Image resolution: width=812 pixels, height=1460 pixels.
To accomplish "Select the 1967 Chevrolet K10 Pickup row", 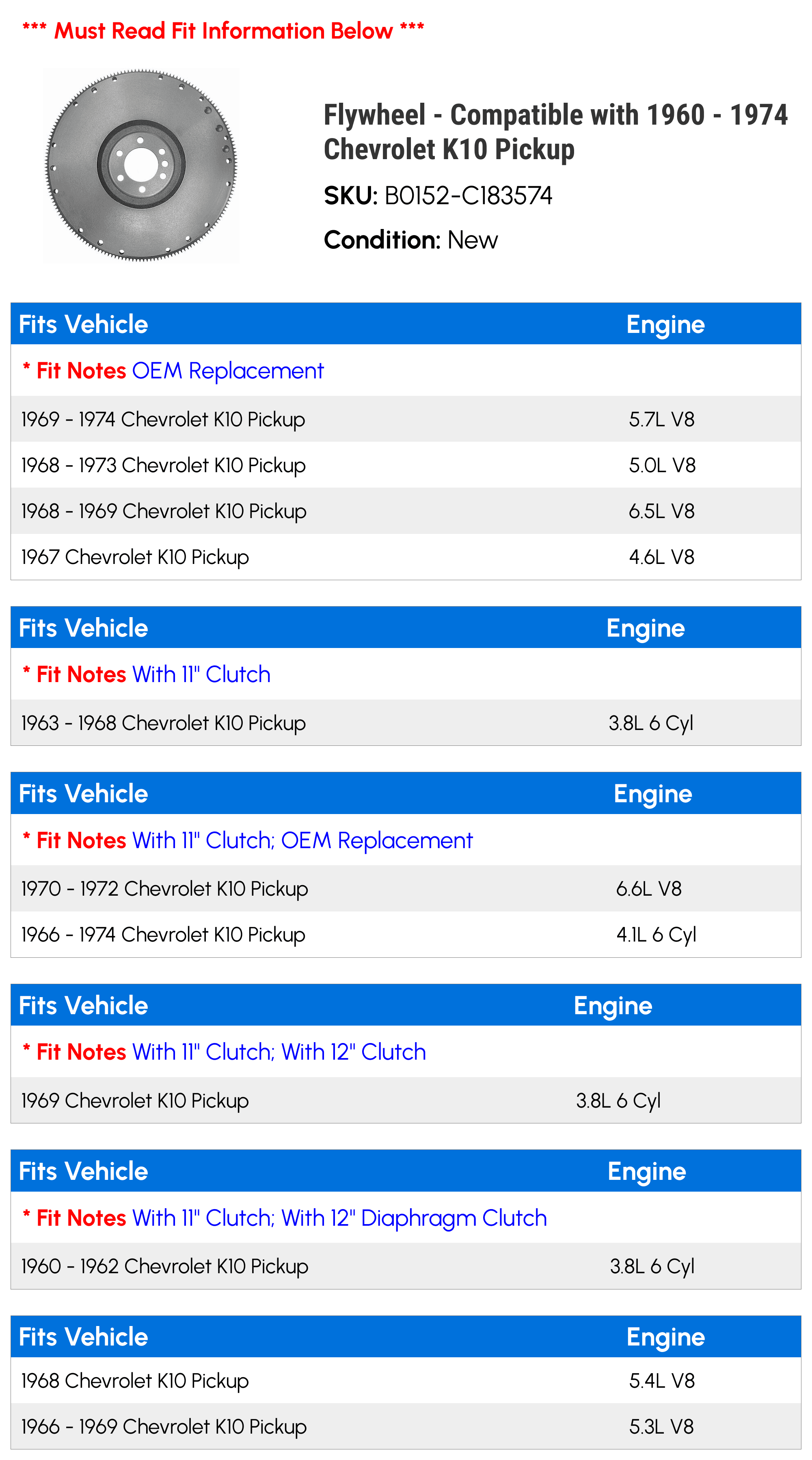I will pos(406,557).
